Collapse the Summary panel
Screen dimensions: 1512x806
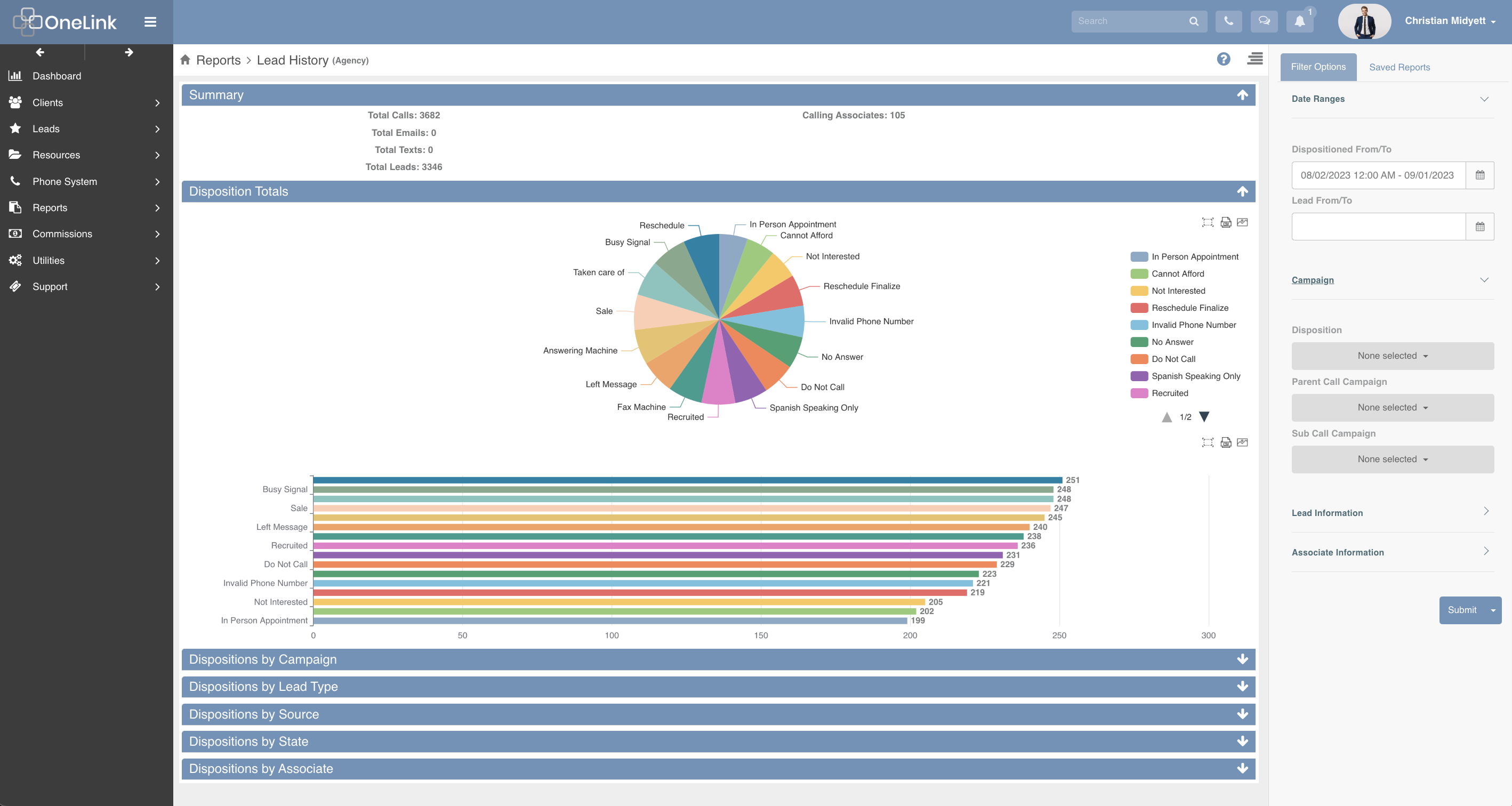1243,94
